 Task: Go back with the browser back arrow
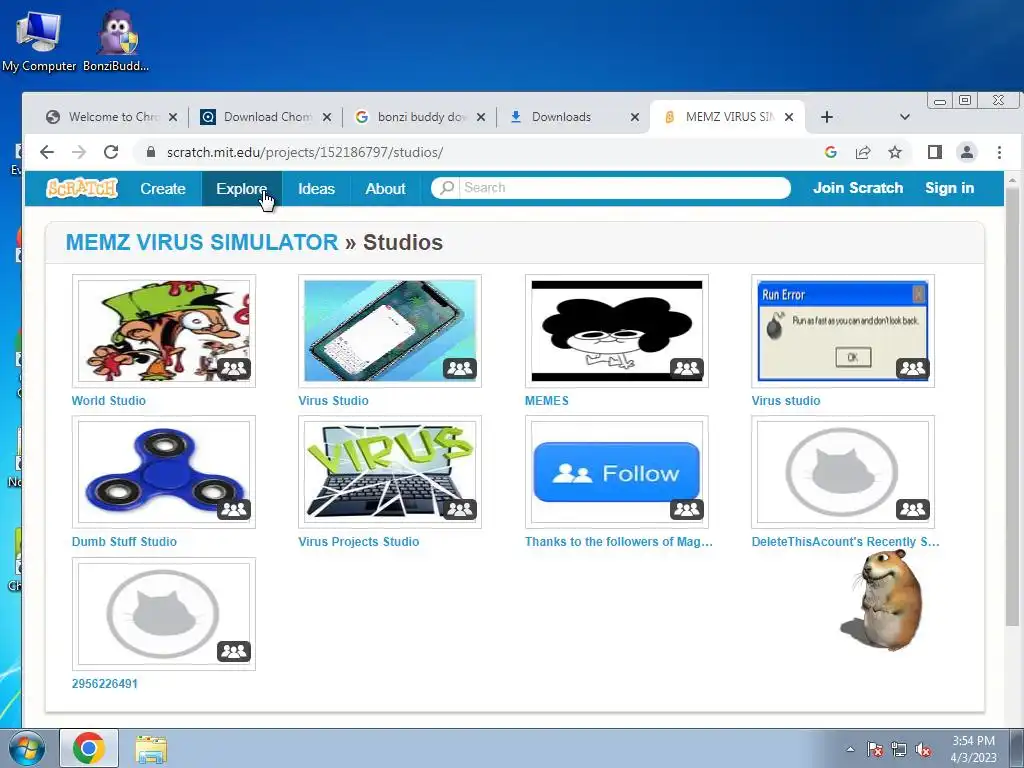pyautogui.click(x=47, y=152)
